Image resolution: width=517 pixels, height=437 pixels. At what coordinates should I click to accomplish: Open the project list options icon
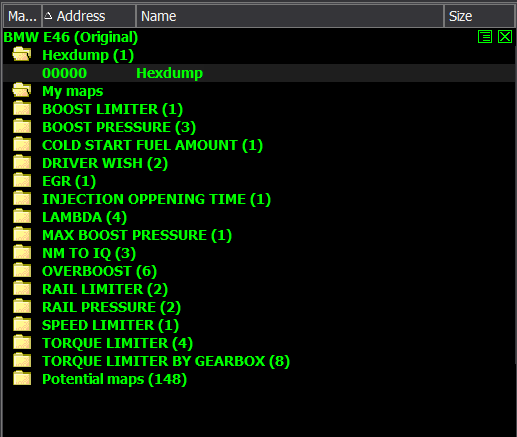[485, 37]
